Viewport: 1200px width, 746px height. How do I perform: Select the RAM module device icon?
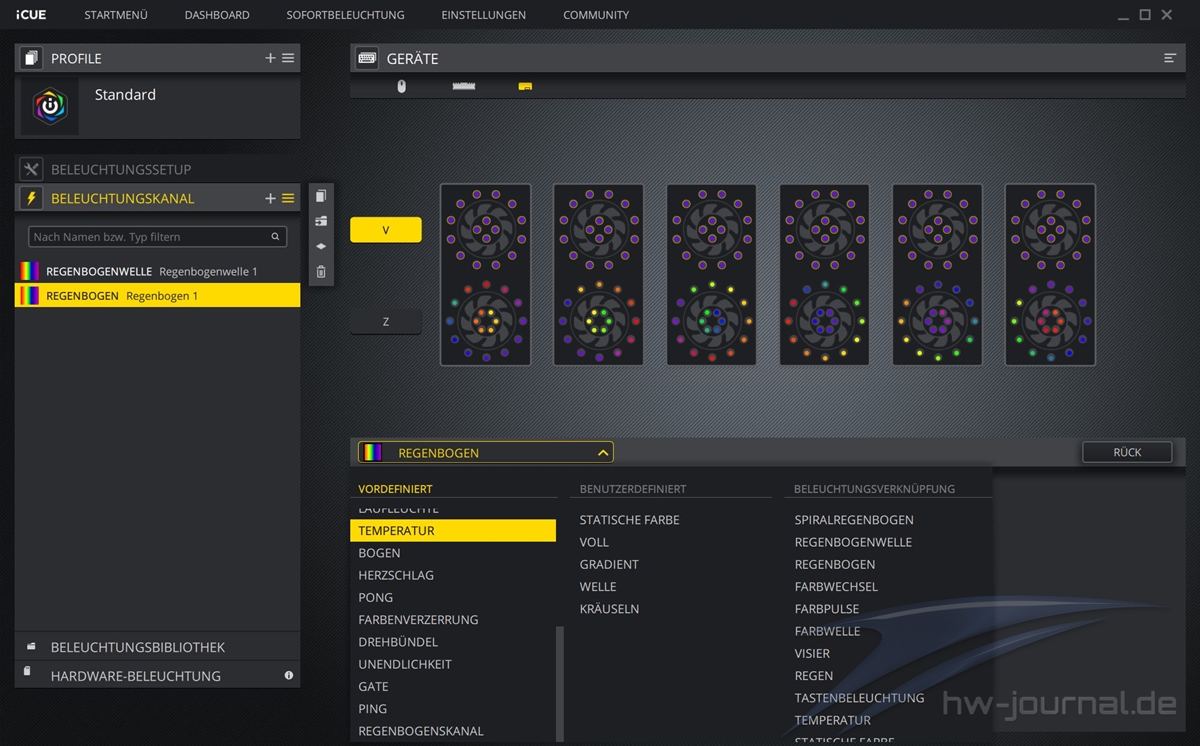[x=464, y=86]
